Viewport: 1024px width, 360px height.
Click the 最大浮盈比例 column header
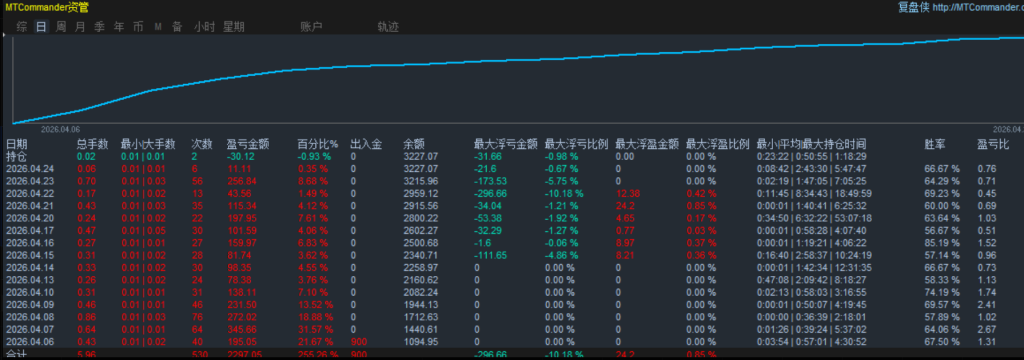718,144
